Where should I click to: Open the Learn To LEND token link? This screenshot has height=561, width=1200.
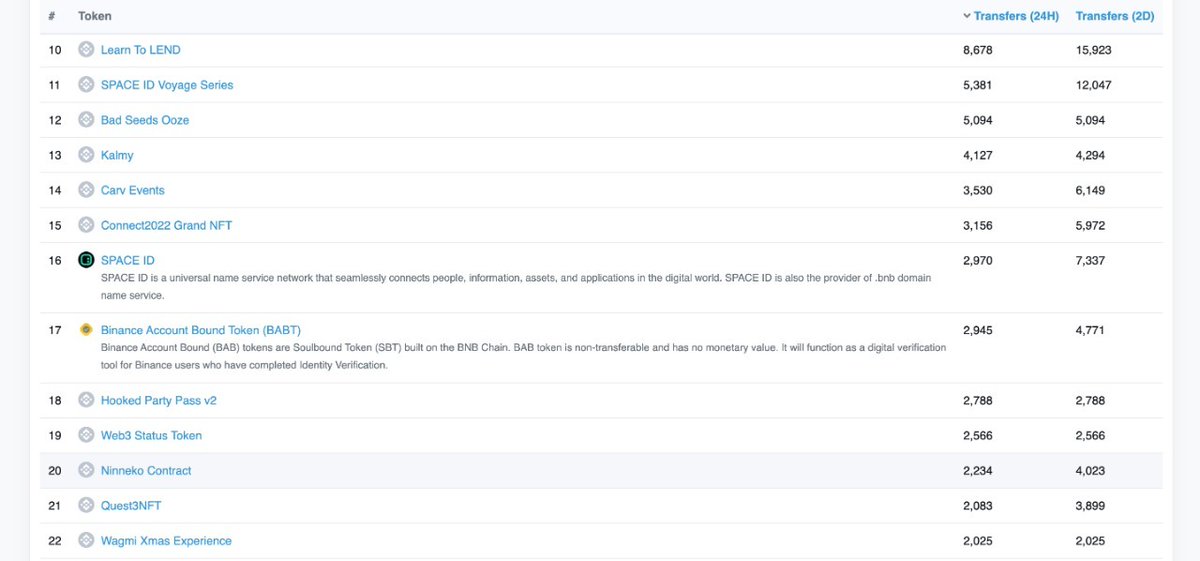click(141, 50)
